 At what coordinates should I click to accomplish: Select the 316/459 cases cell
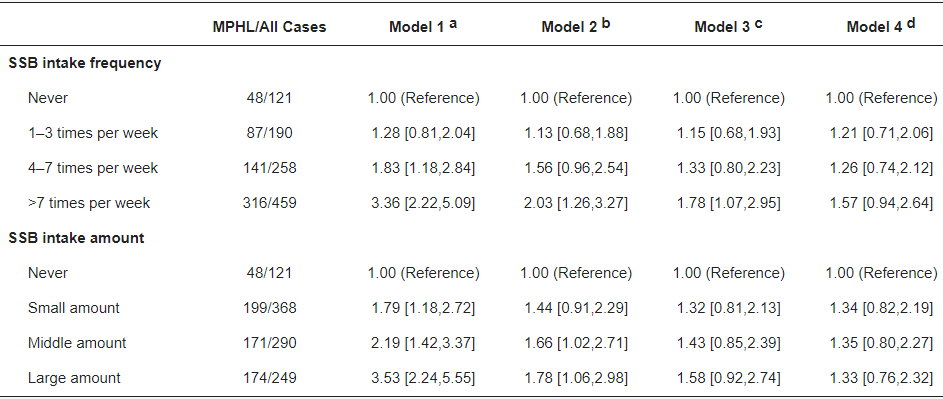(x=269, y=203)
